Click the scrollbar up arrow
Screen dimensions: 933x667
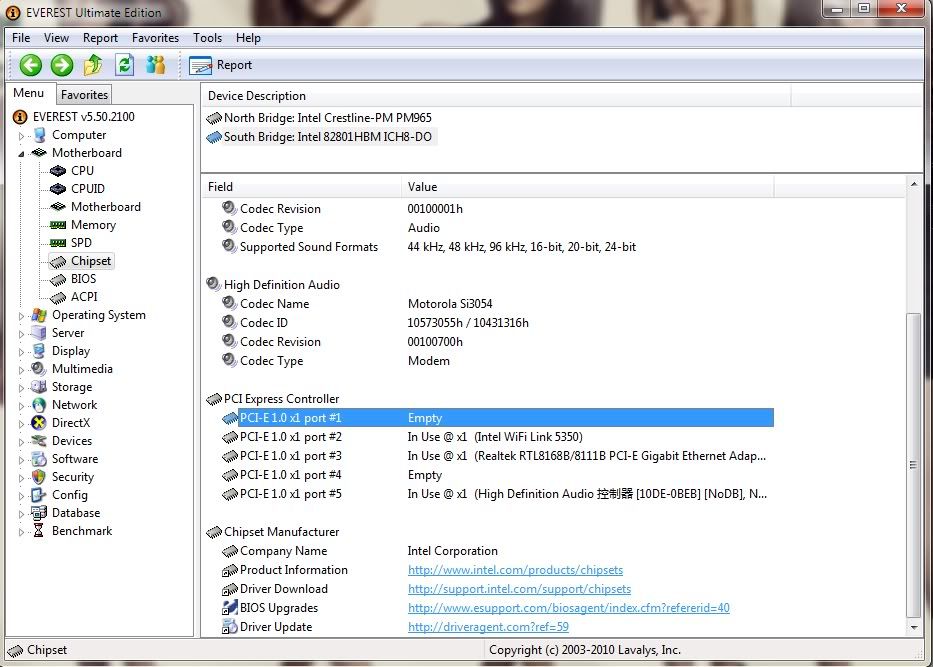(913, 184)
